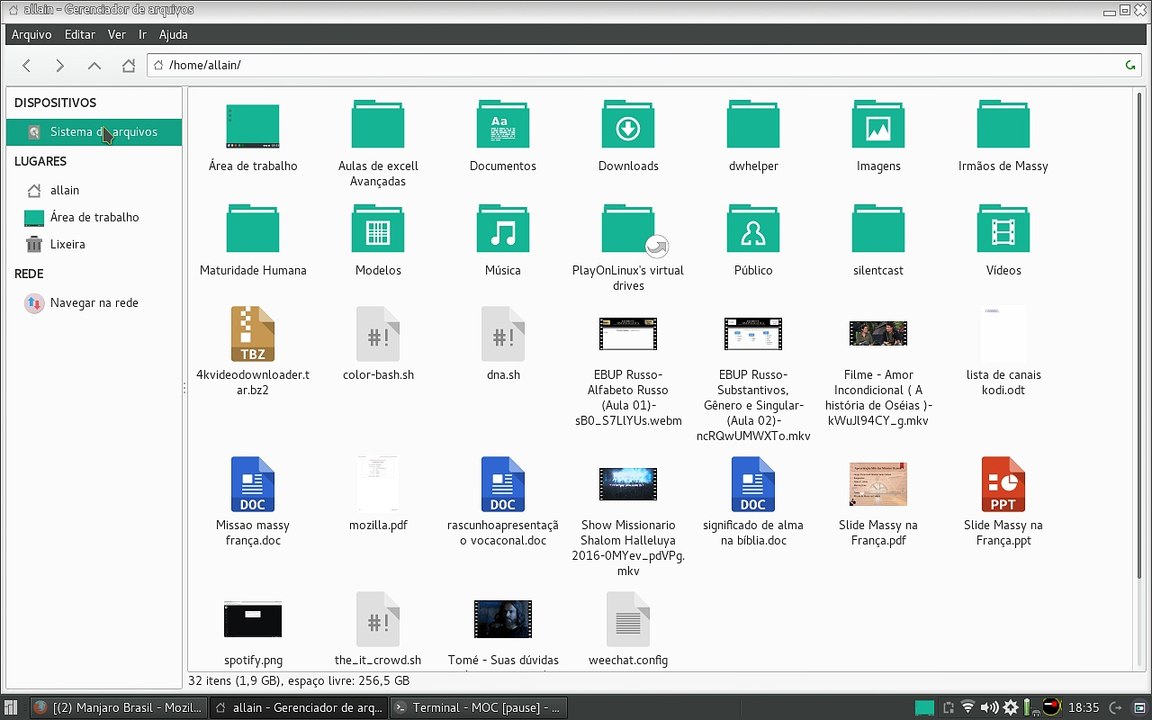Click the allain Gerenciador de arquivos taskbar button

tap(298, 708)
